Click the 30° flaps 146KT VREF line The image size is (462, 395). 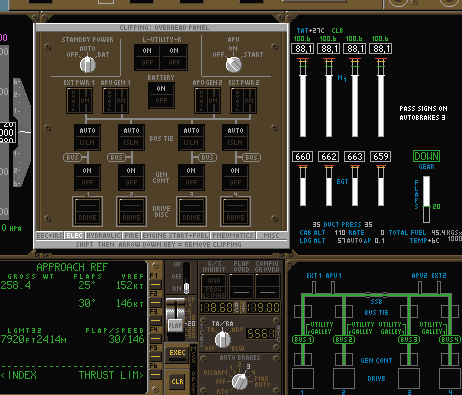coord(111,303)
